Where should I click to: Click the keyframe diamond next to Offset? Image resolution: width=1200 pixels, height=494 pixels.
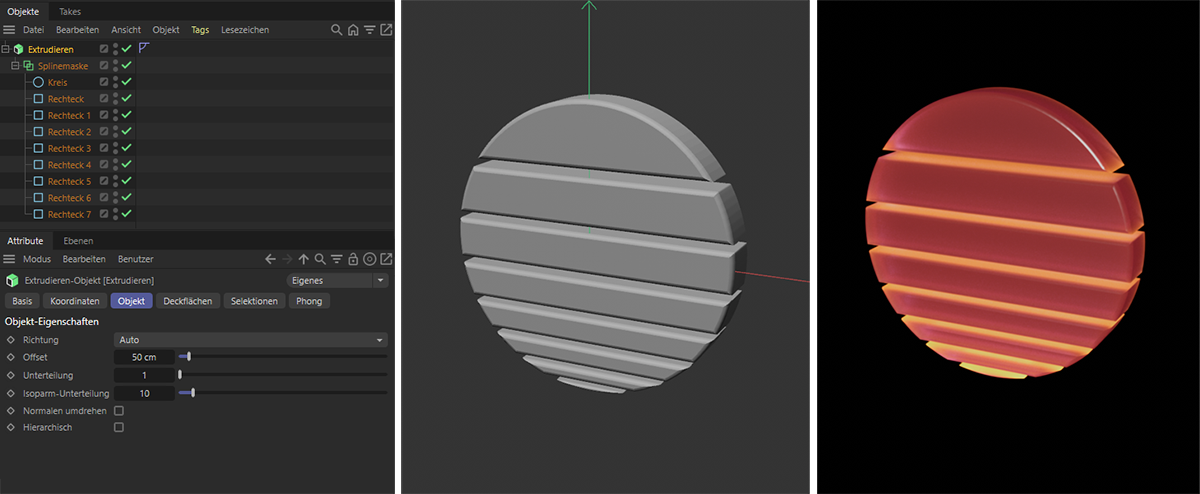(x=11, y=357)
